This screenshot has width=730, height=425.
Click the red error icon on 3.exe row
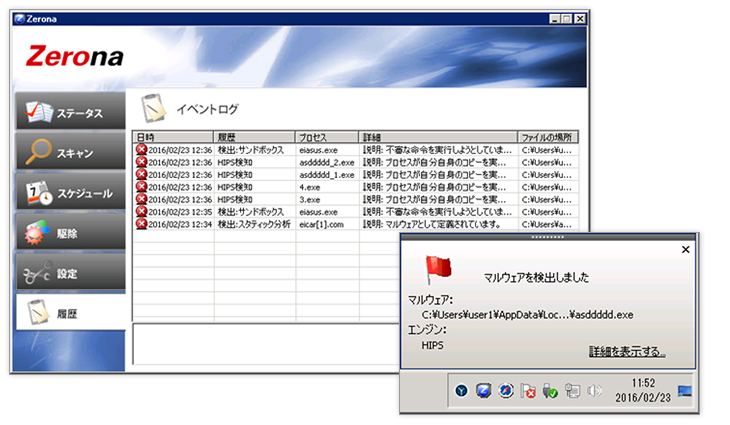141,199
